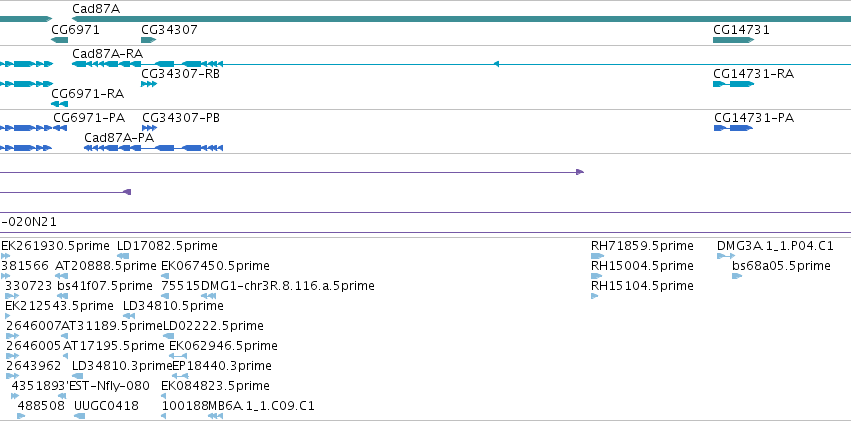851x421 pixels.
Task: Select the CG34307 gene glyph
Action: click(148, 40)
